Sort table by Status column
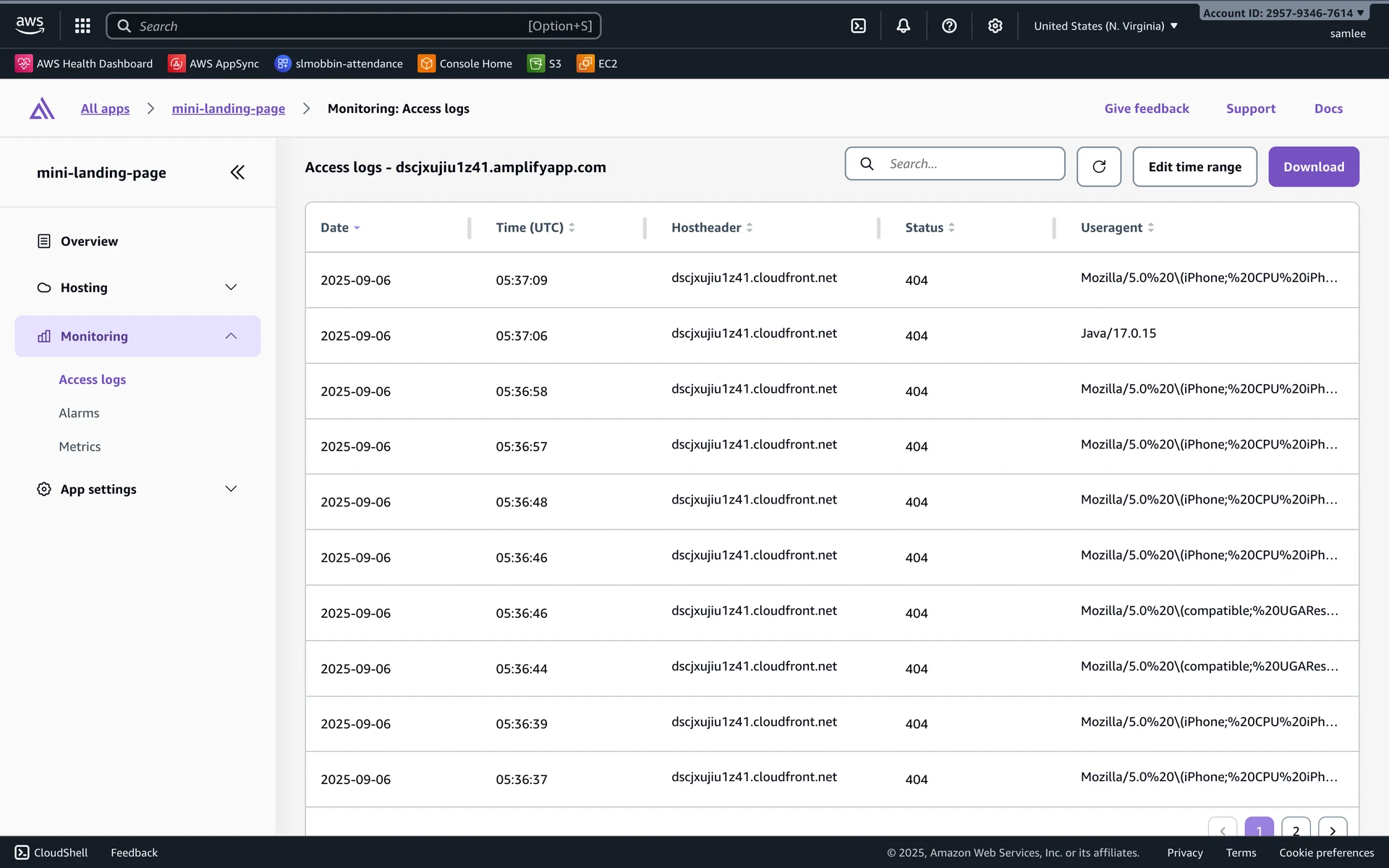The image size is (1389, 868). coord(930,227)
